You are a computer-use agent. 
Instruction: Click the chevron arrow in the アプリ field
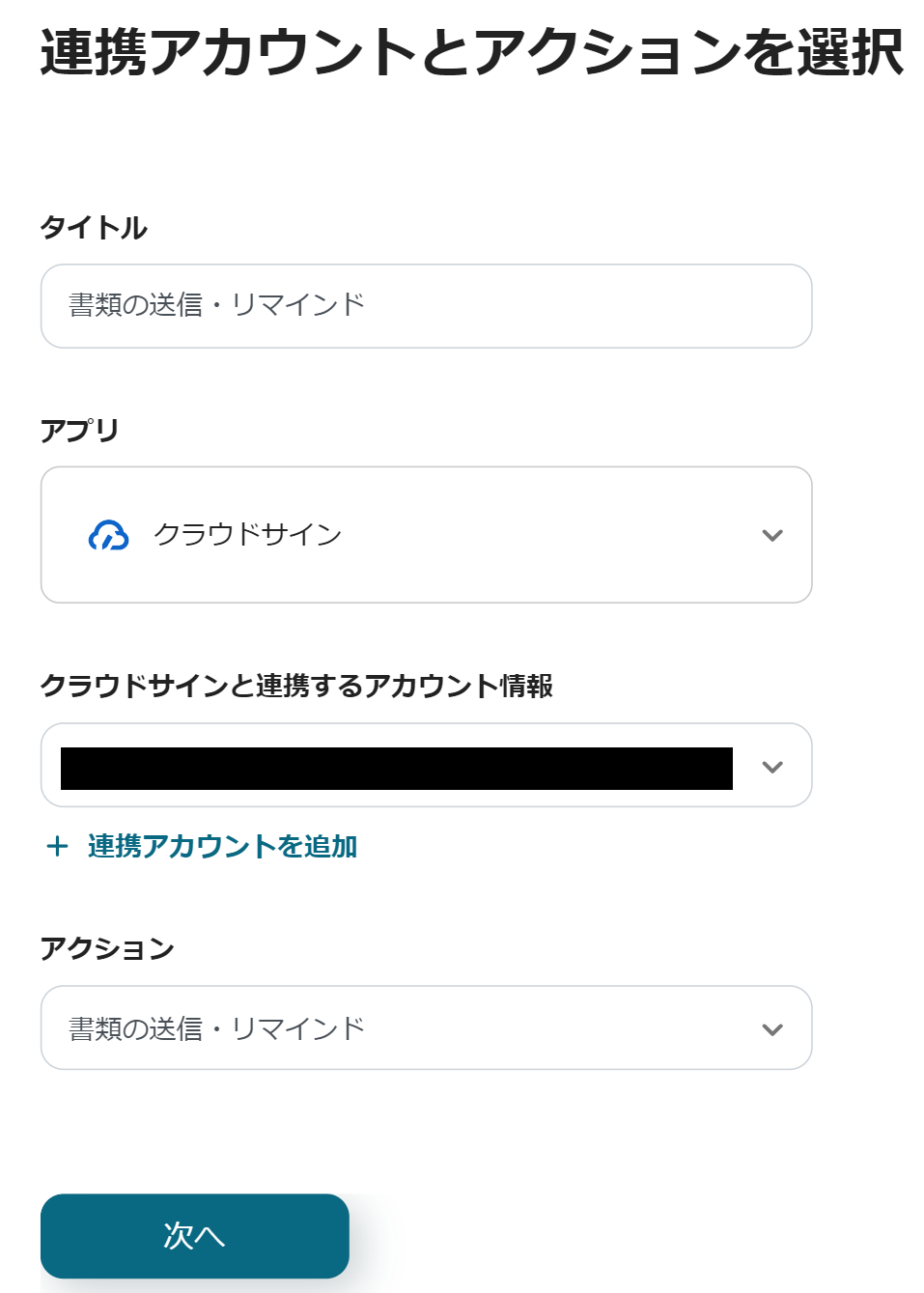771,535
